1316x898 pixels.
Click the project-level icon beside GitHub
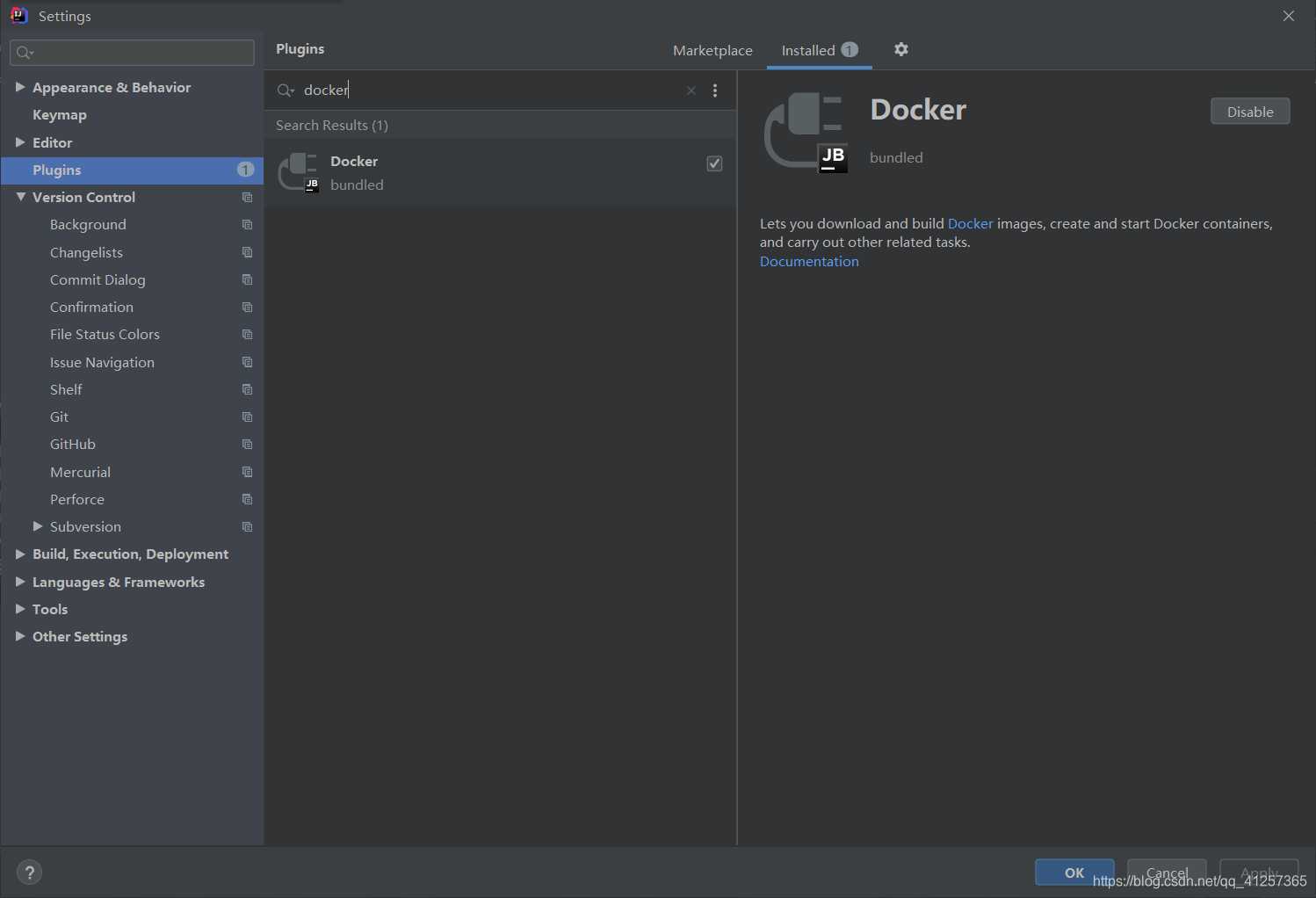tap(247, 445)
